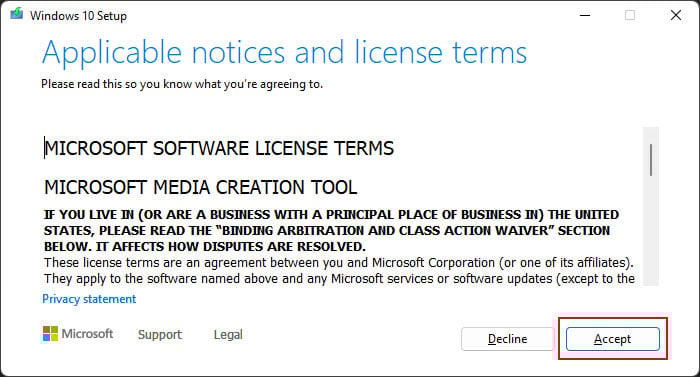Click the 'Applicable notices and license terms' title
The width and height of the screenshot is (700, 377).
coord(284,53)
